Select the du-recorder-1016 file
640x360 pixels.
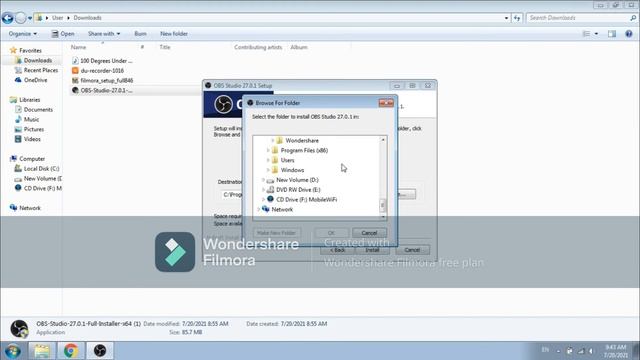(102, 71)
